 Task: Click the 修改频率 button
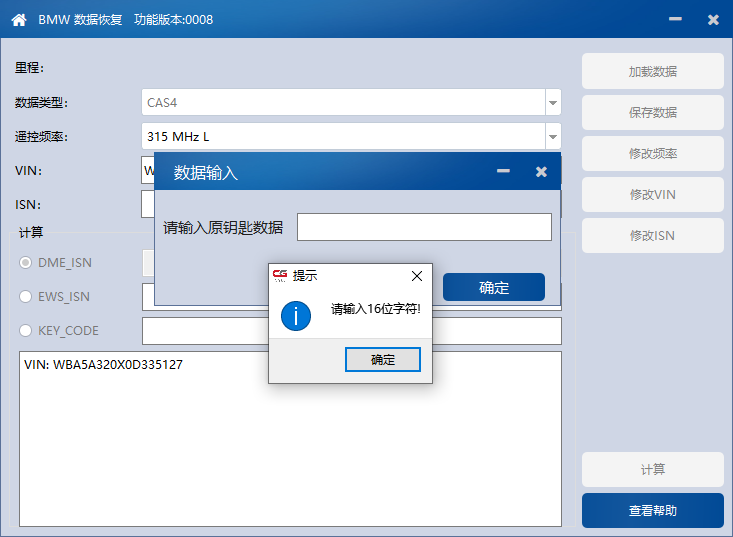tap(653, 153)
